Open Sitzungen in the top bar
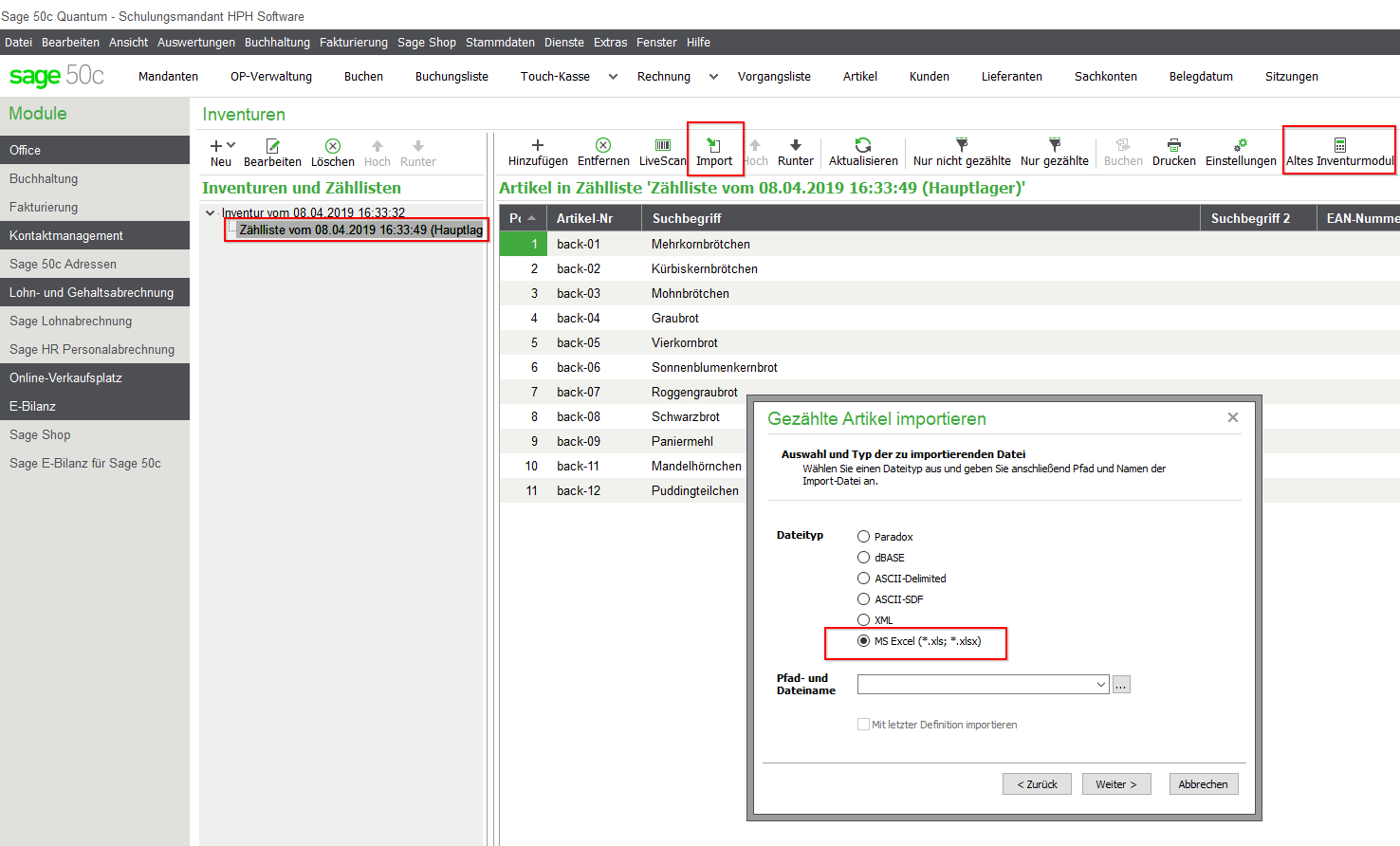The width and height of the screenshot is (1400, 846). (x=1292, y=77)
